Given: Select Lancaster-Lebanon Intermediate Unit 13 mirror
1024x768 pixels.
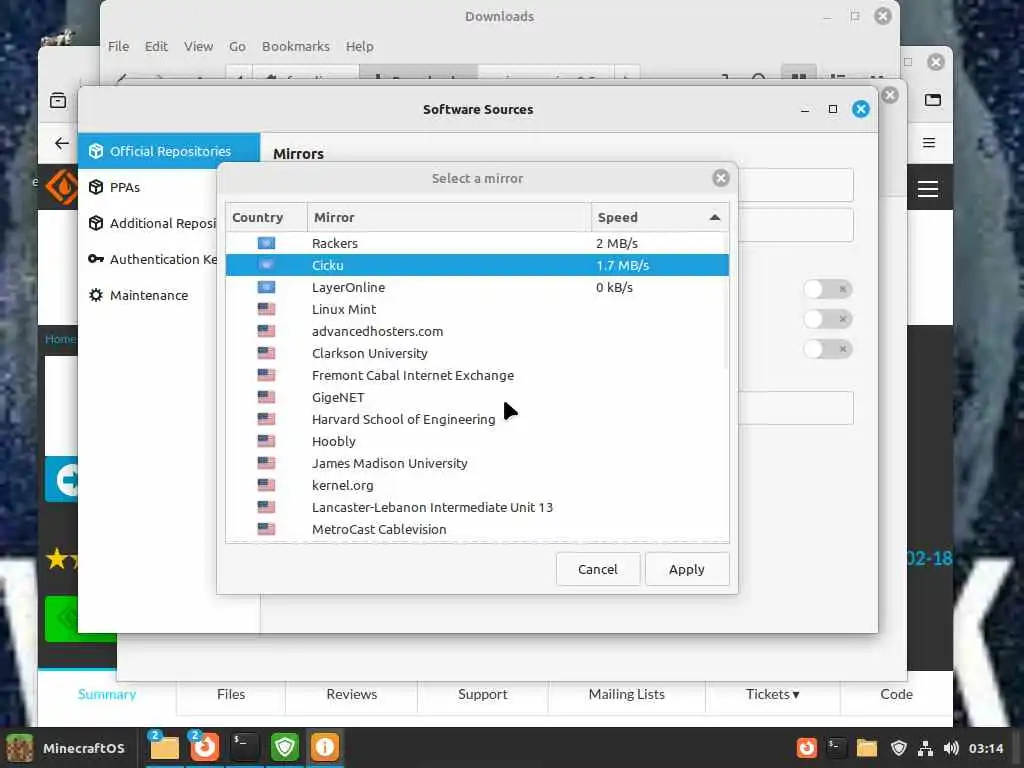Looking at the screenshot, I should (477, 507).
